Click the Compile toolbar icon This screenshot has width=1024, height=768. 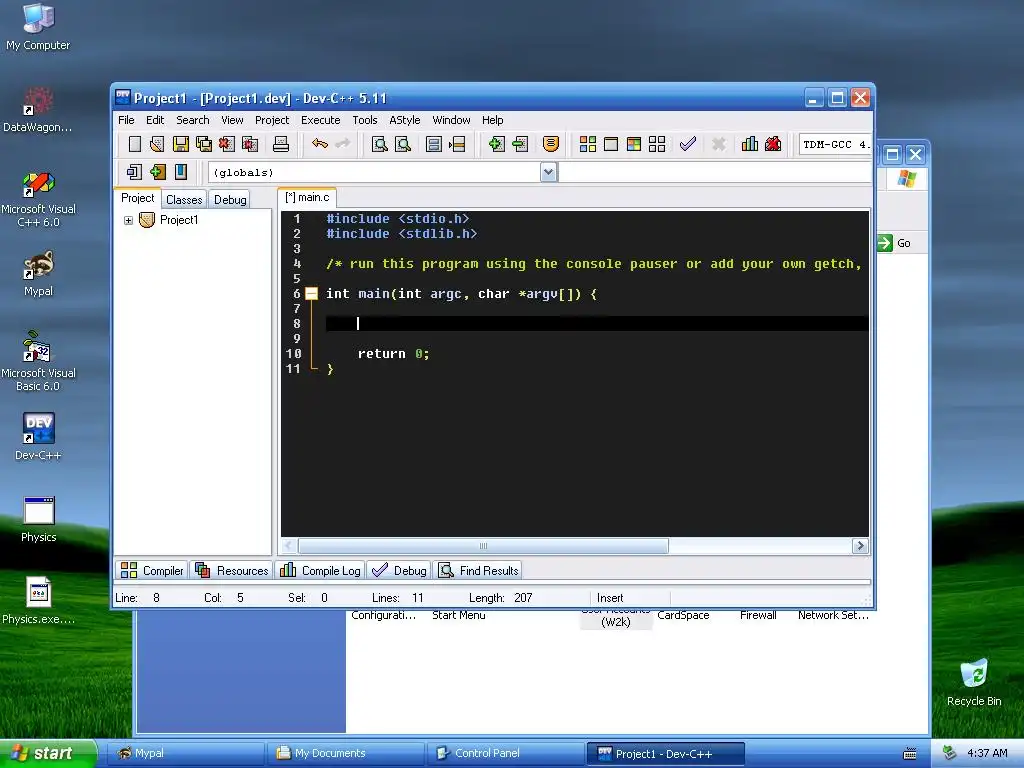[x=588, y=144]
